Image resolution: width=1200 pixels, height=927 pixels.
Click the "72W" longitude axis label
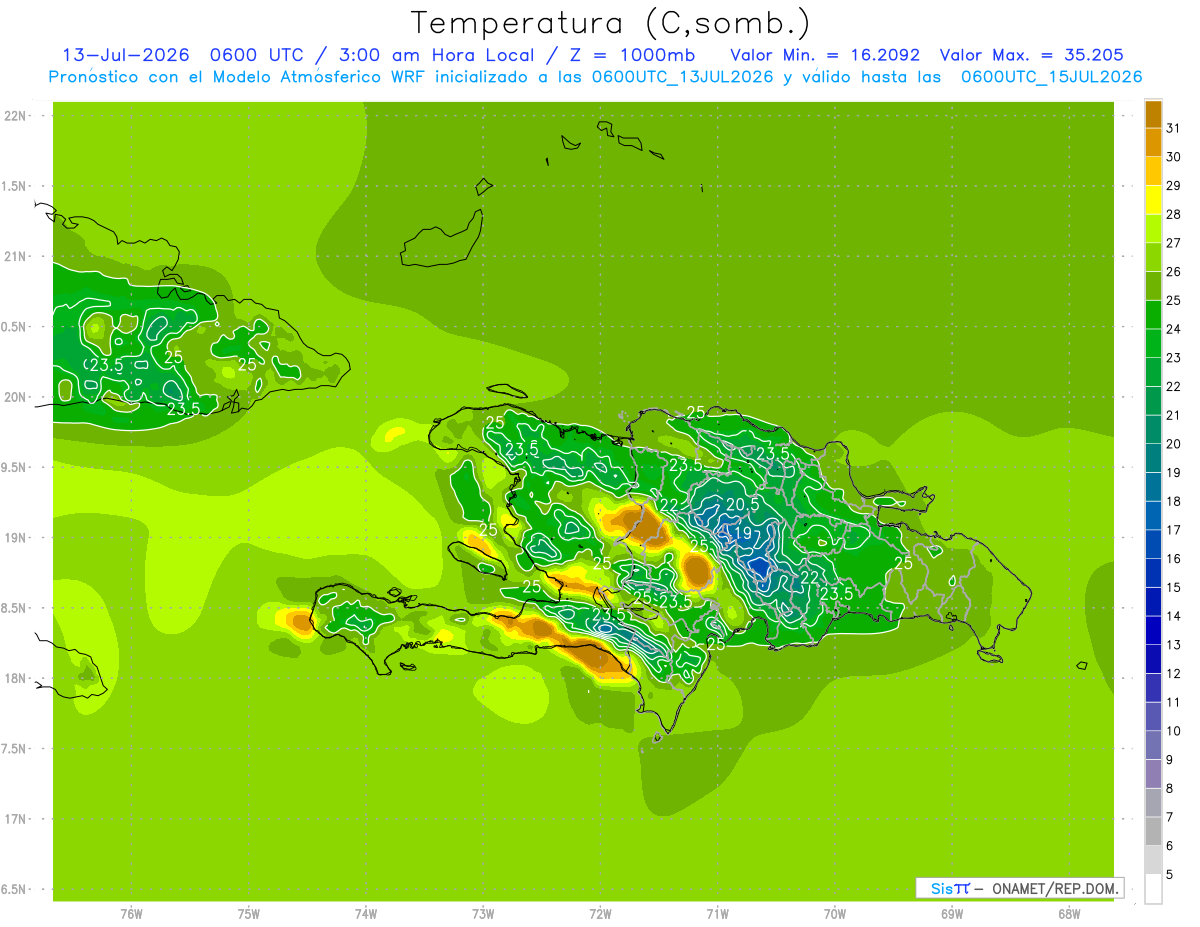(x=600, y=914)
